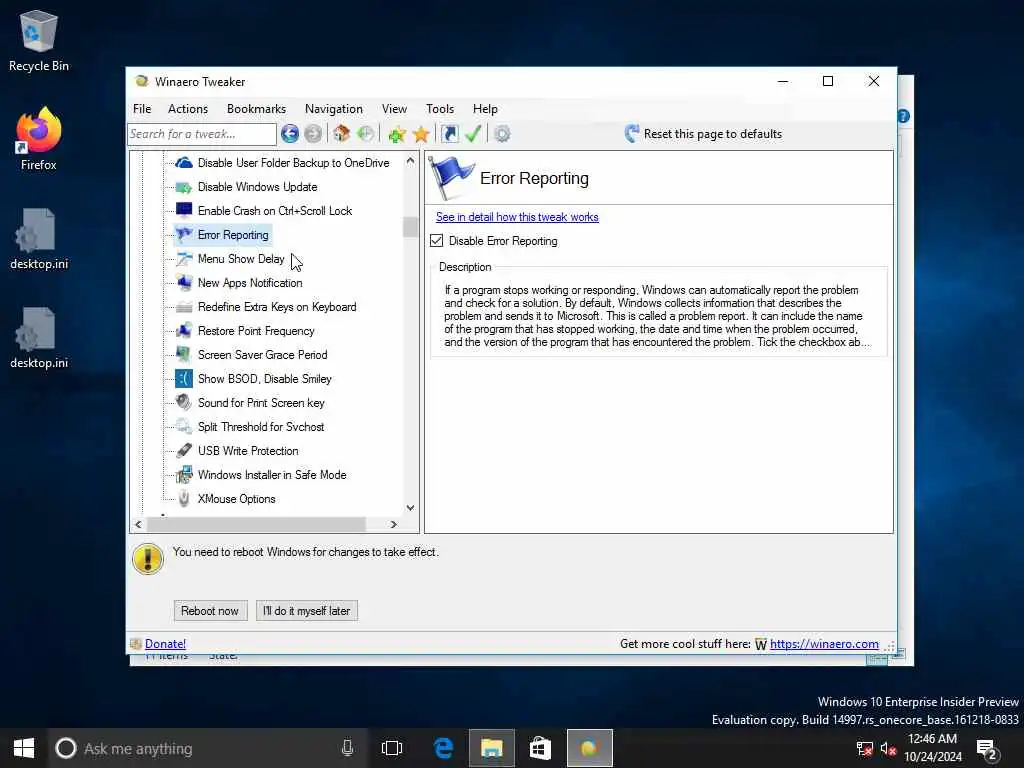1024x768 pixels.
Task: Open File Explorer from the taskbar
Action: [x=492, y=748]
